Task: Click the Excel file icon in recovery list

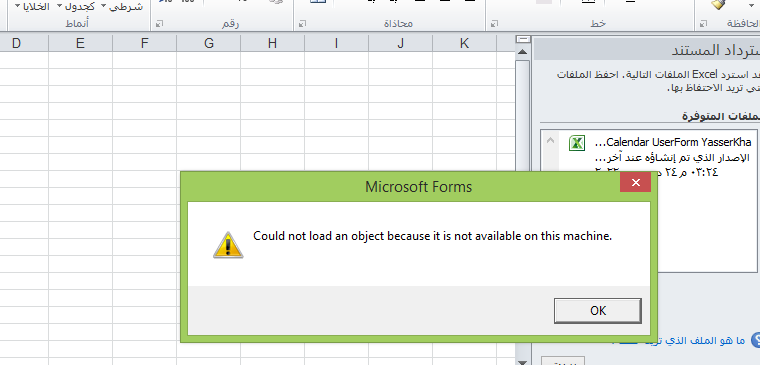Action: point(577,143)
